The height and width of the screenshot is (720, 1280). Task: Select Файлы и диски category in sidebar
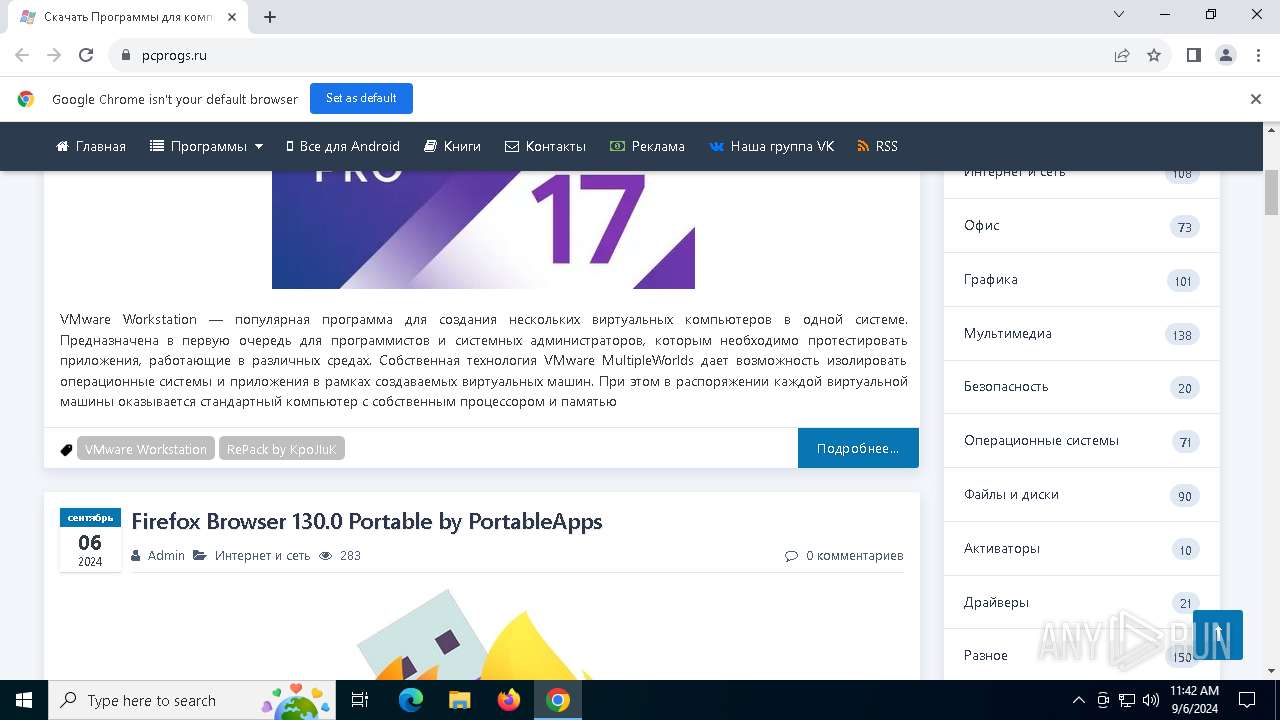[x=1082, y=495]
